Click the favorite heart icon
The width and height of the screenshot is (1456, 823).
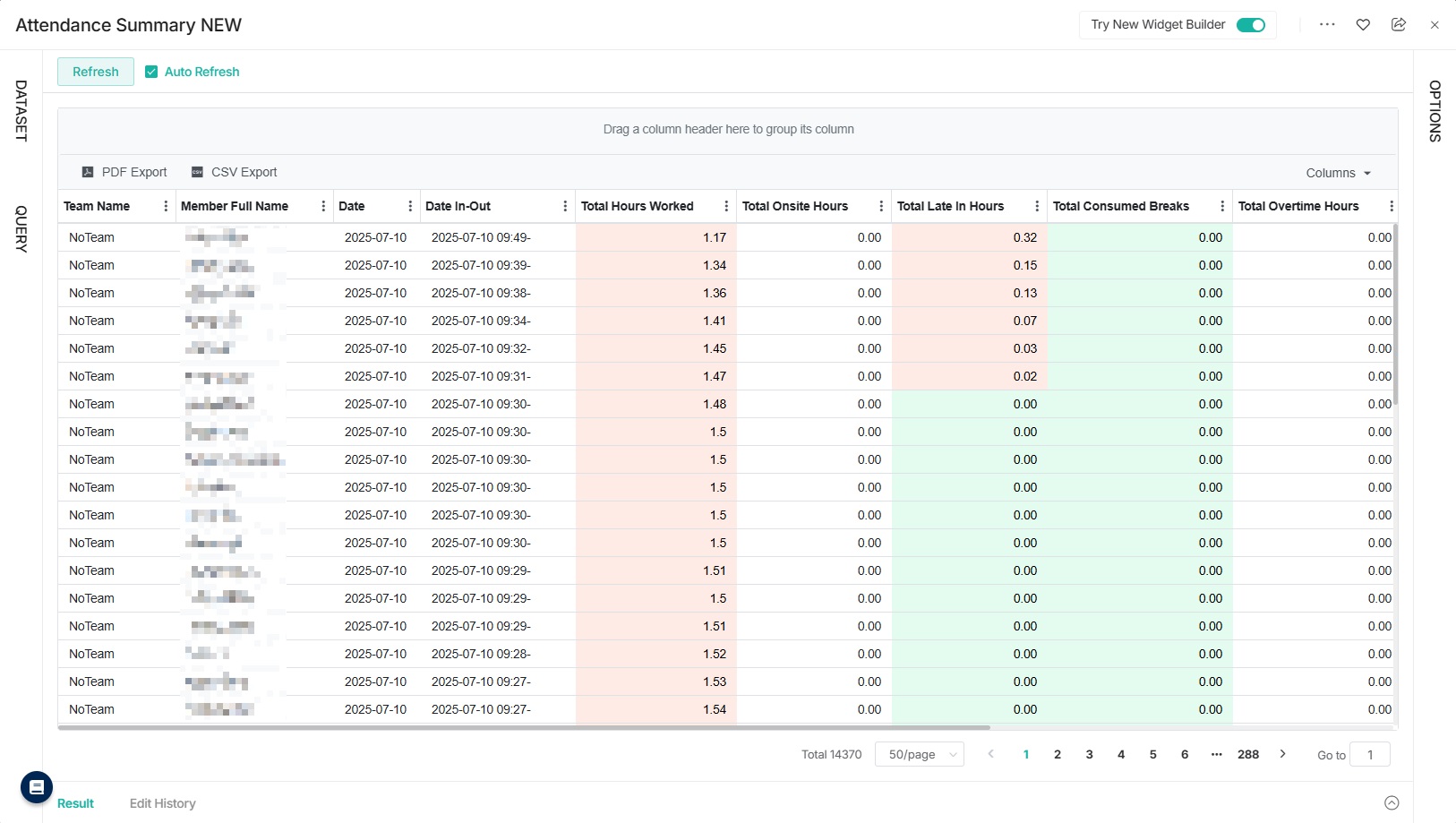[1363, 25]
